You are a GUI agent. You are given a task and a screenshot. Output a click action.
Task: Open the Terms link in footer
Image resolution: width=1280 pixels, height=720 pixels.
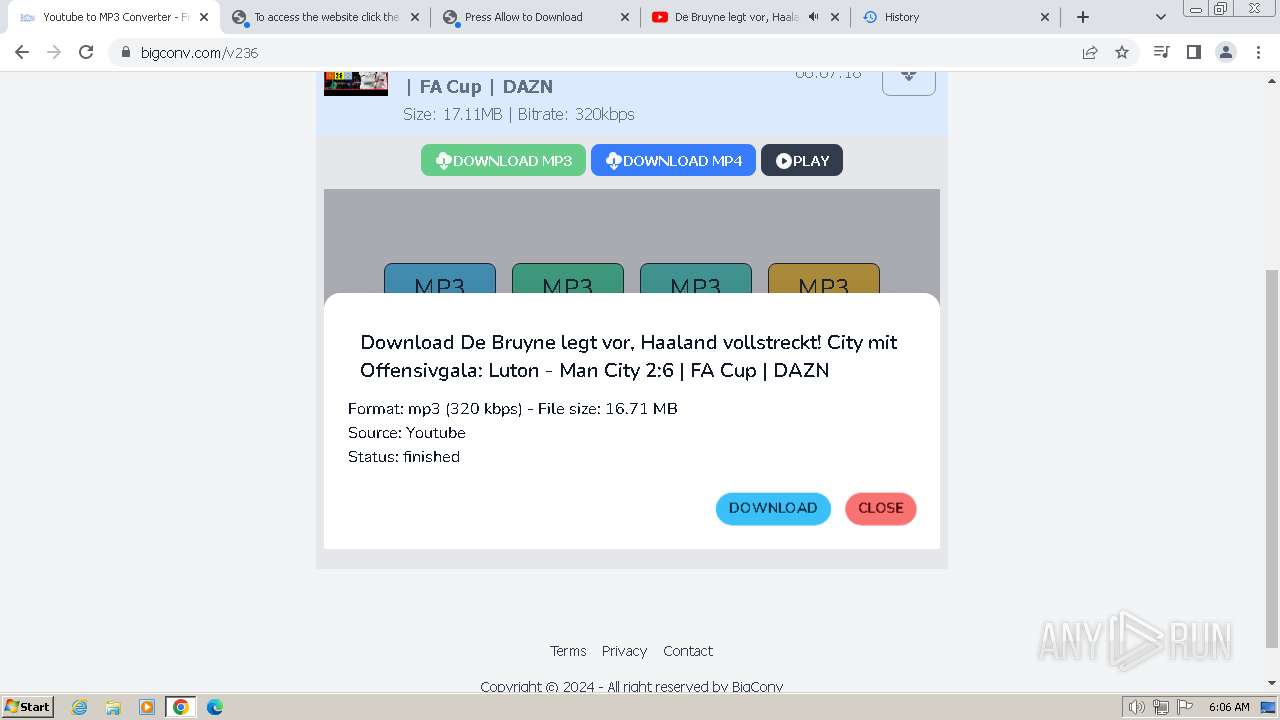click(568, 651)
